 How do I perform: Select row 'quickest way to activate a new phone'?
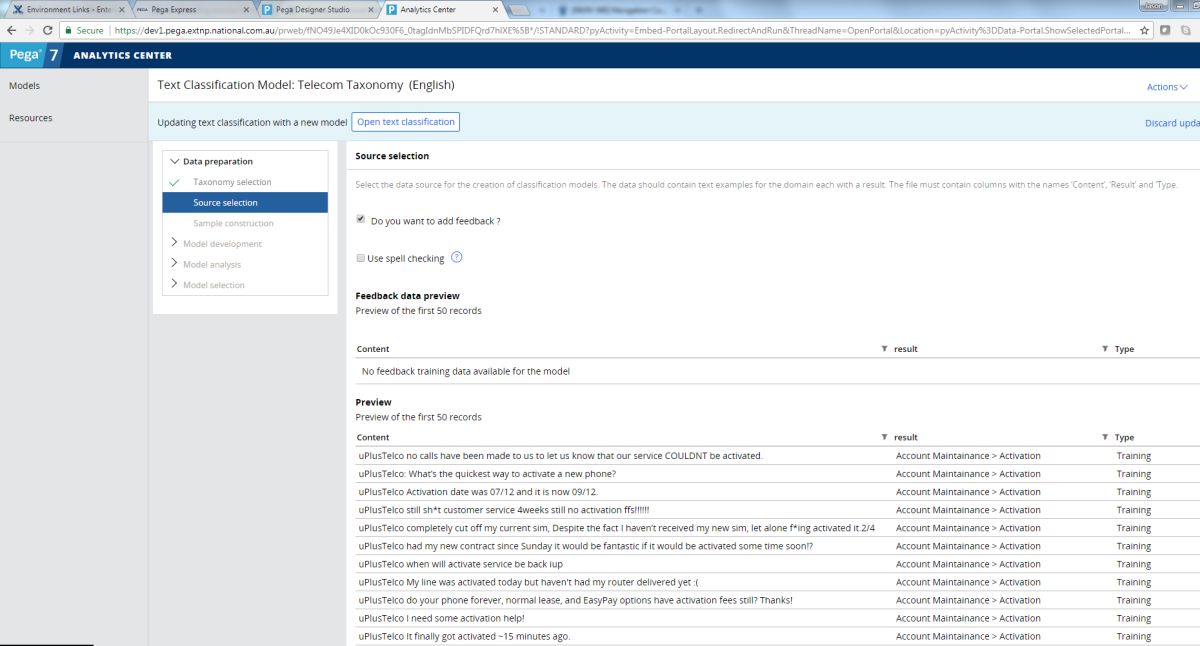(x=777, y=474)
